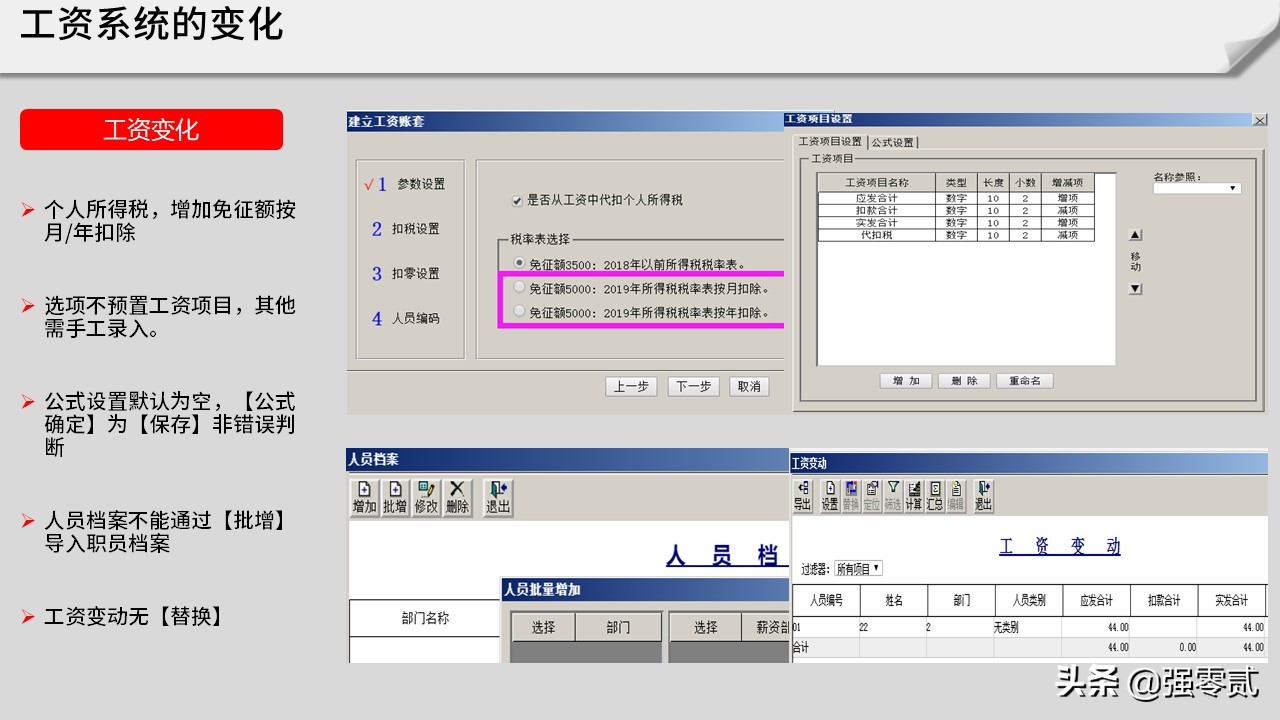The height and width of the screenshot is (720, 1280).
Task: Switch to 工资项目设置 tab
Action: 830,142
